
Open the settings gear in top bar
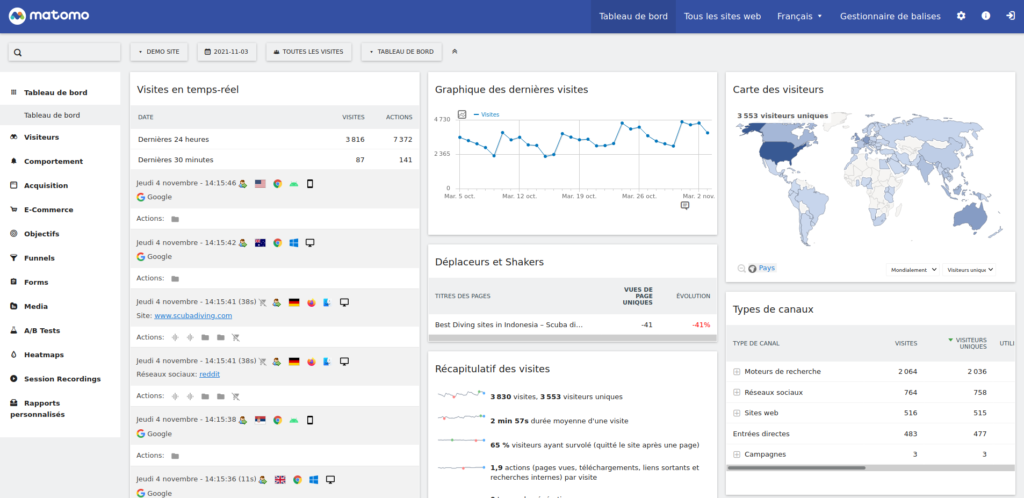pyautogui.click(x=961, y=16)
